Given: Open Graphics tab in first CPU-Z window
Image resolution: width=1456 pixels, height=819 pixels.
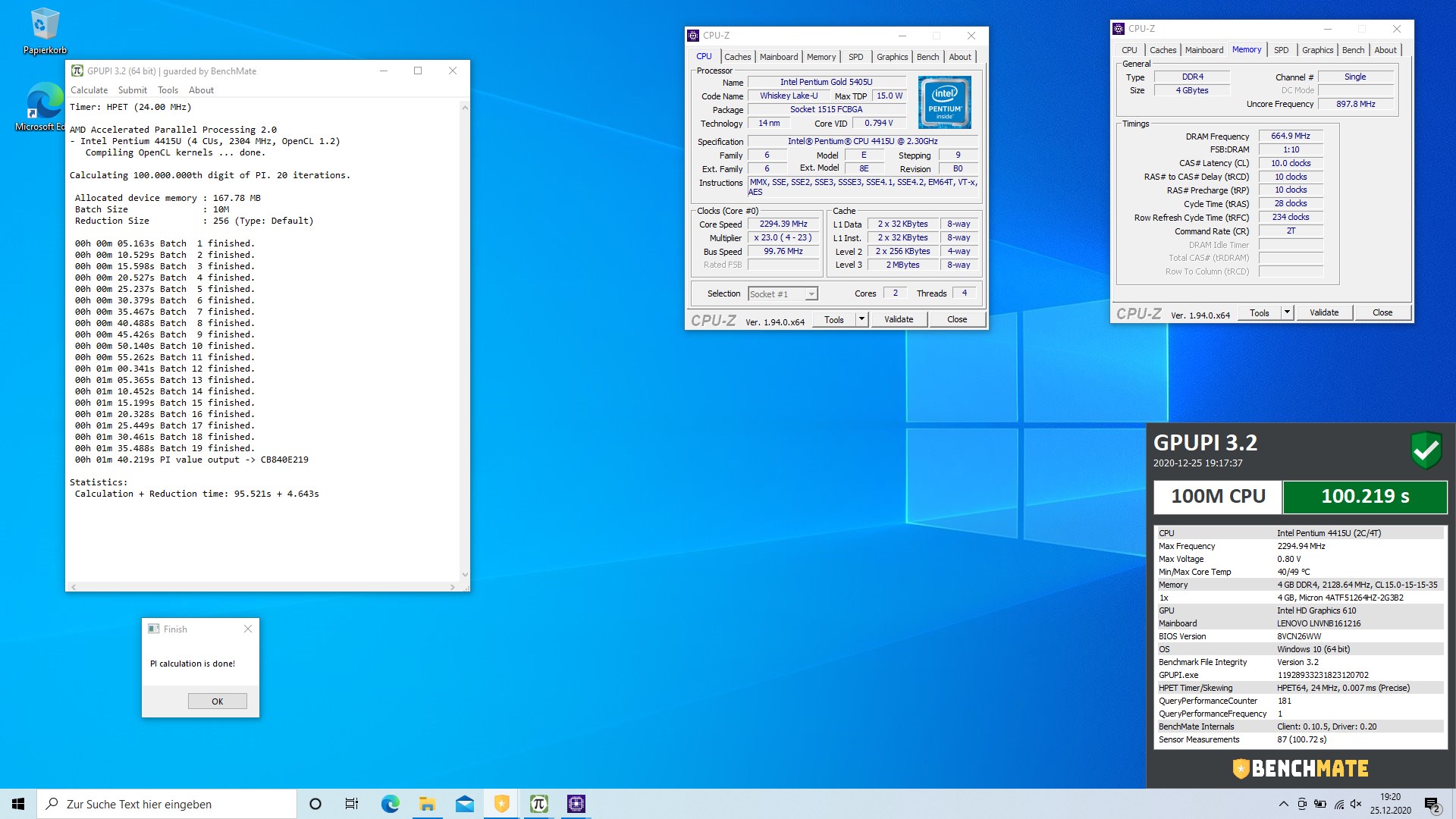Looking at the screenshot, I should pyautogui.click(x=892, y=57).
